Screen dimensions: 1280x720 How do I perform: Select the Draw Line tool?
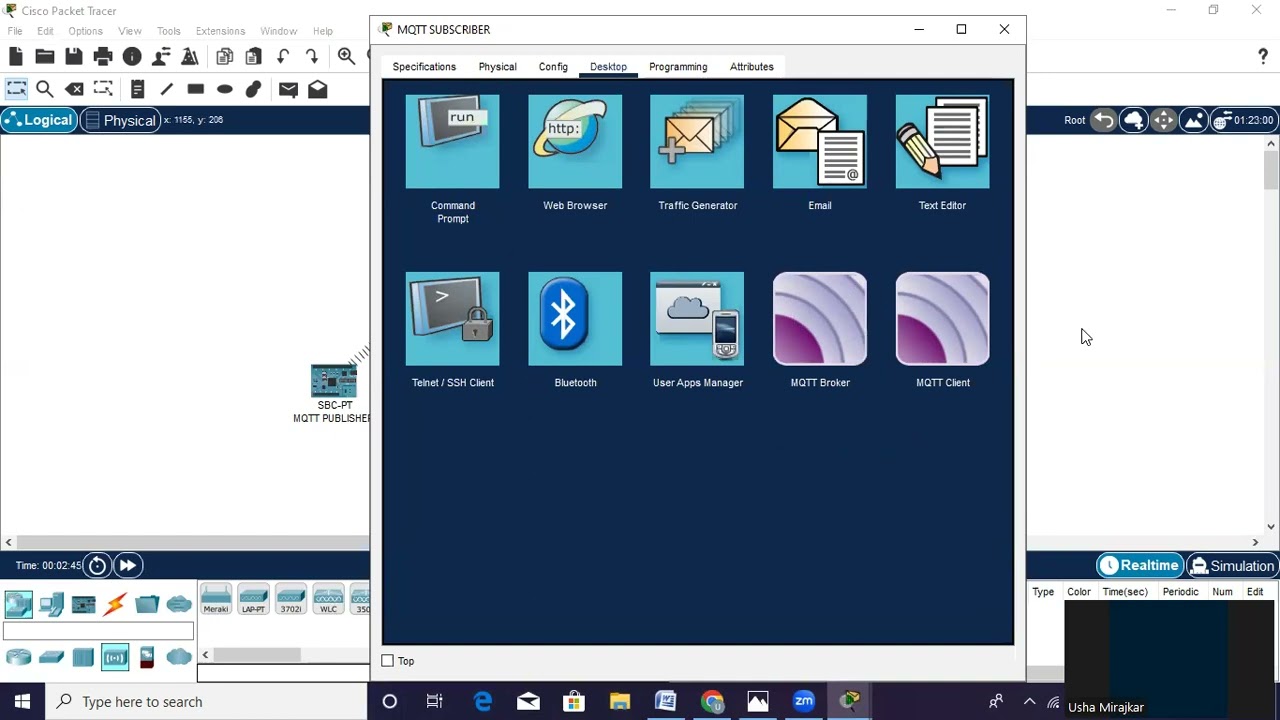click(x=167, y=89)
